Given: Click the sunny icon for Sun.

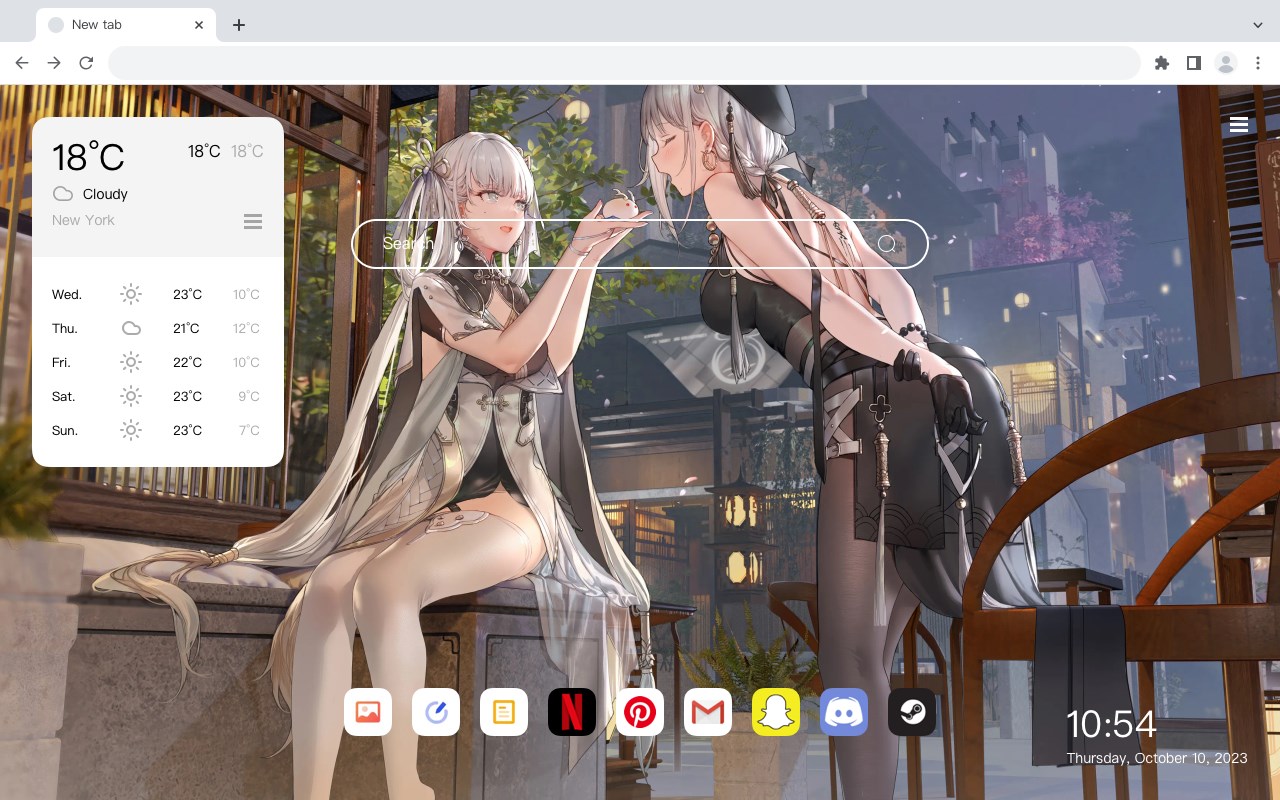Looking at the screenshot, I should (x=131, y=430).
